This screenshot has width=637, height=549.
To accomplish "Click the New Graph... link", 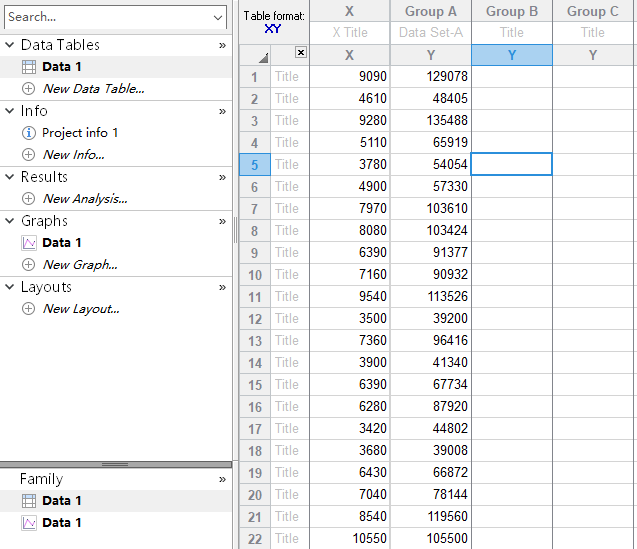I will (80, 265).
